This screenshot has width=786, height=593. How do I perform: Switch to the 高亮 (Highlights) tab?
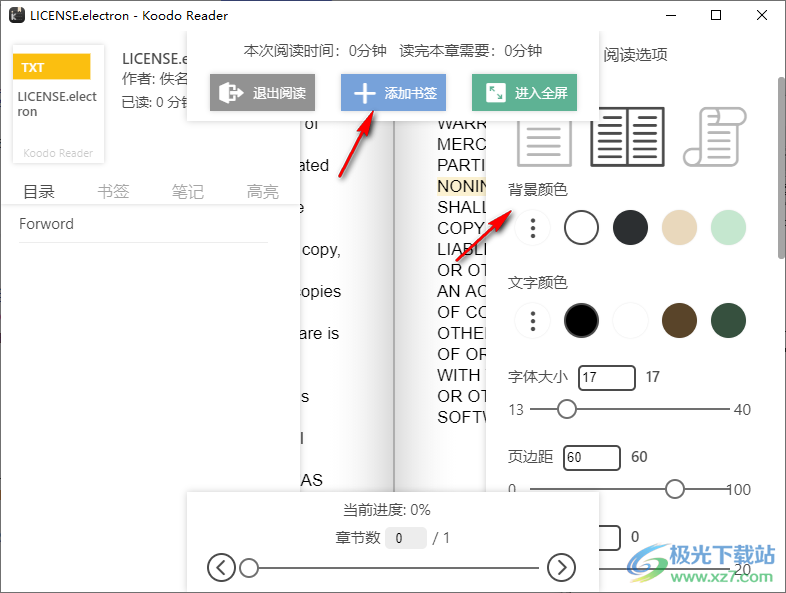click(262, 191)
